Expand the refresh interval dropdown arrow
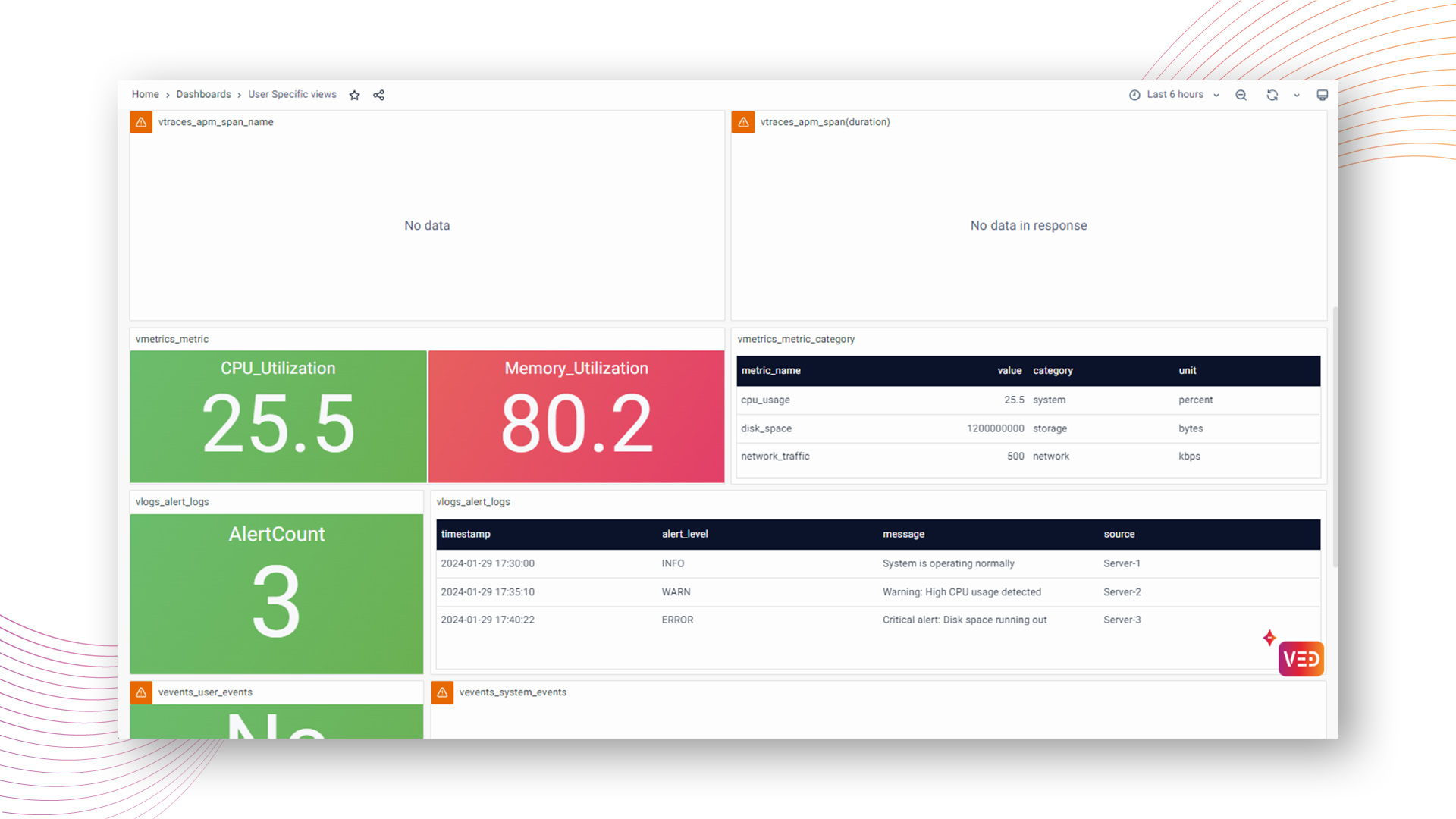The height and width of the screenshot is (819, 1456). pos(1297,96)
